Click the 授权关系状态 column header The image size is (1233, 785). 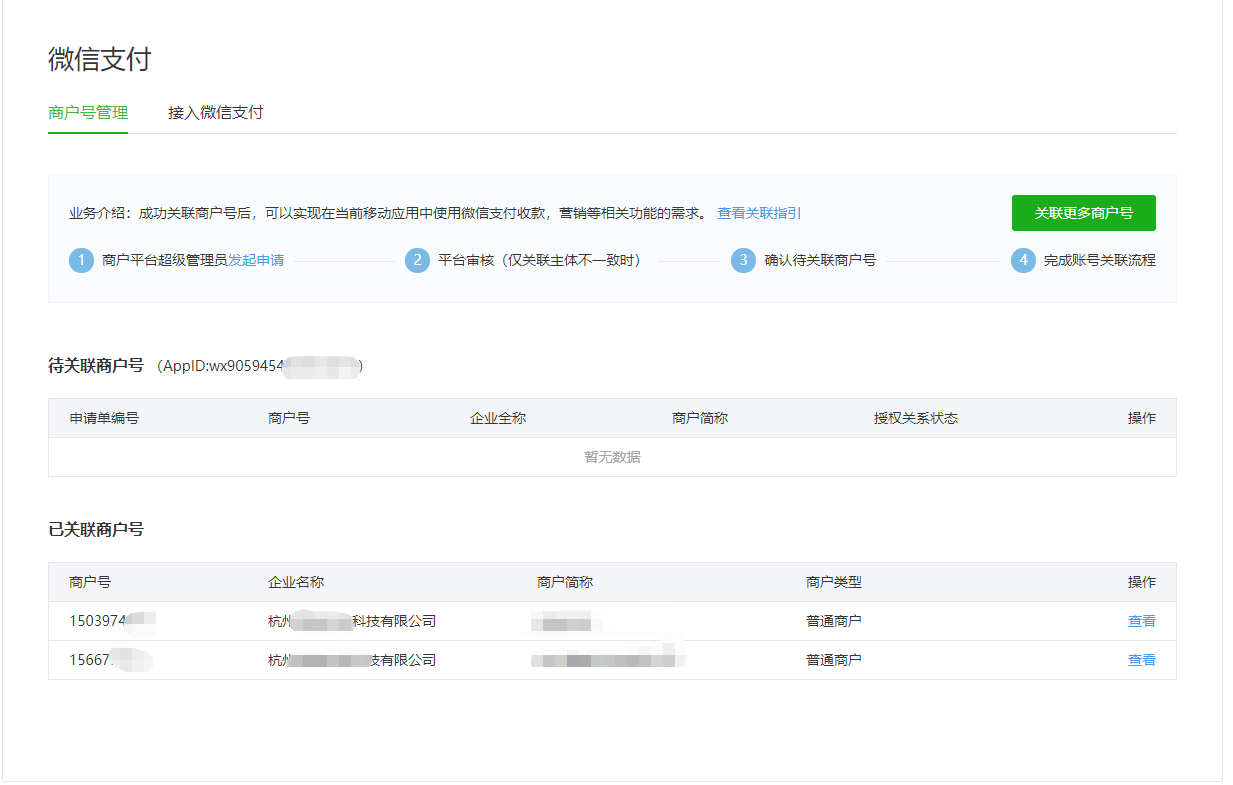click(x=916, y=418)
